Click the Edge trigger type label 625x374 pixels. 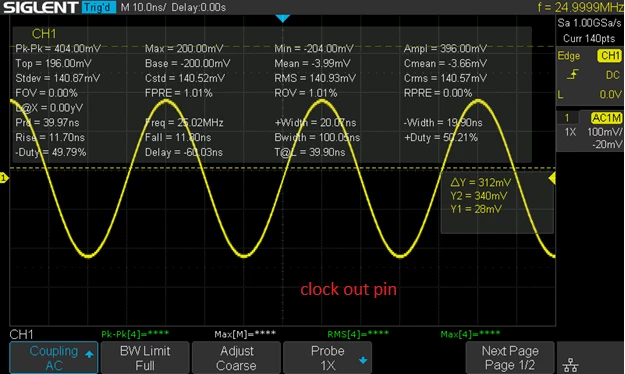(x=569, y=56)
